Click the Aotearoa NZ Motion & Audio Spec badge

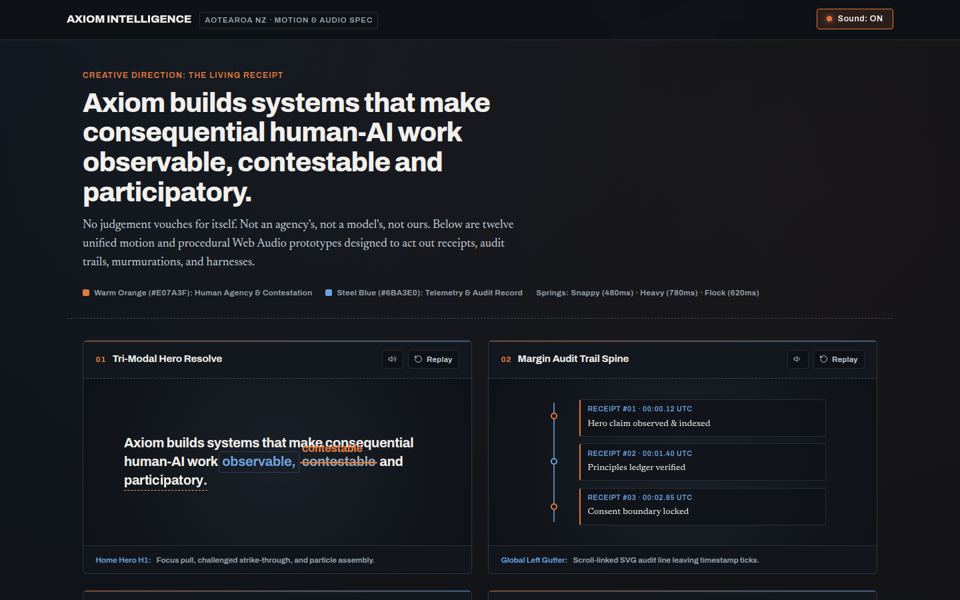(288, 20)
